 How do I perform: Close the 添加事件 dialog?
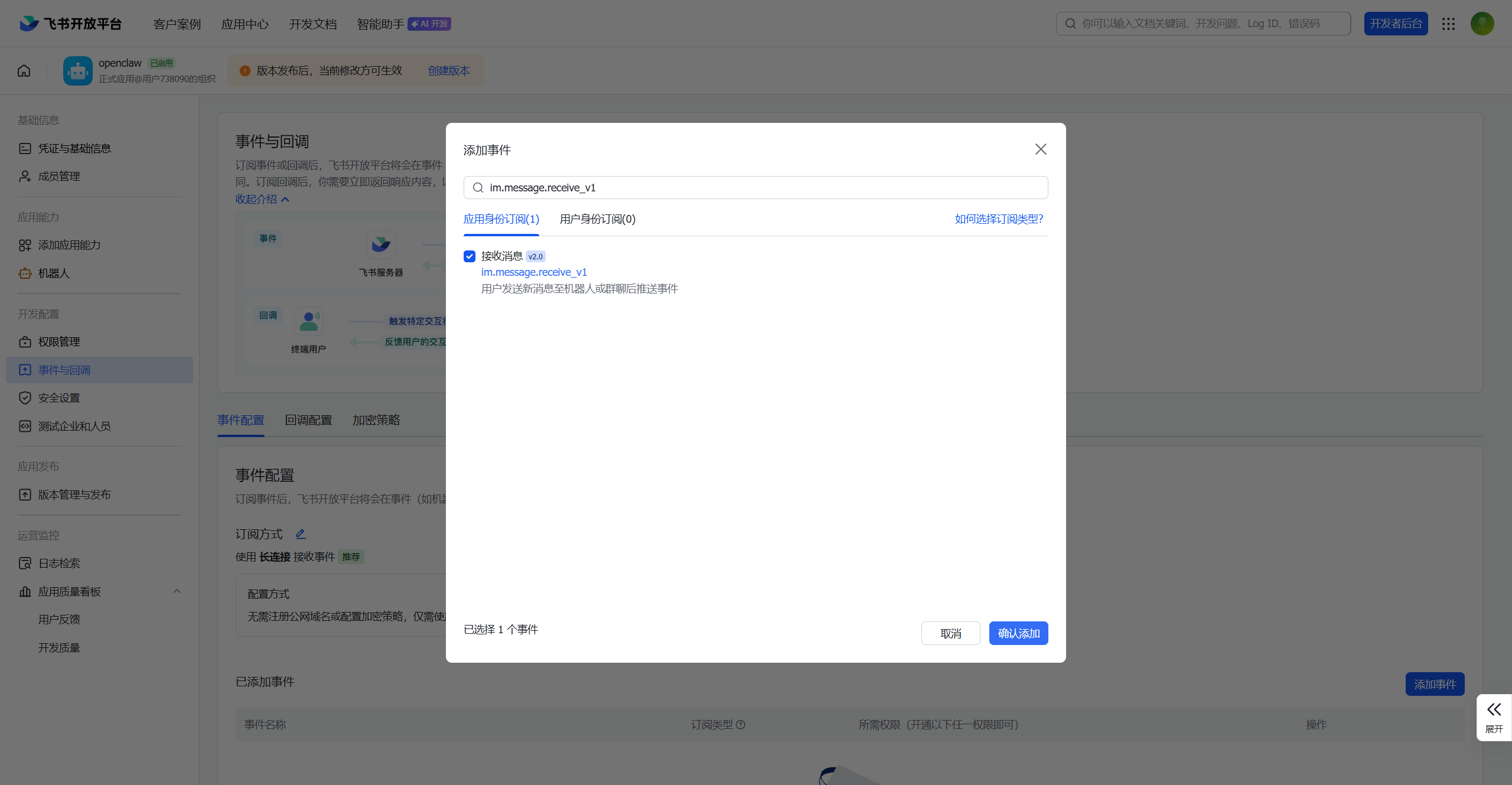1041,149
